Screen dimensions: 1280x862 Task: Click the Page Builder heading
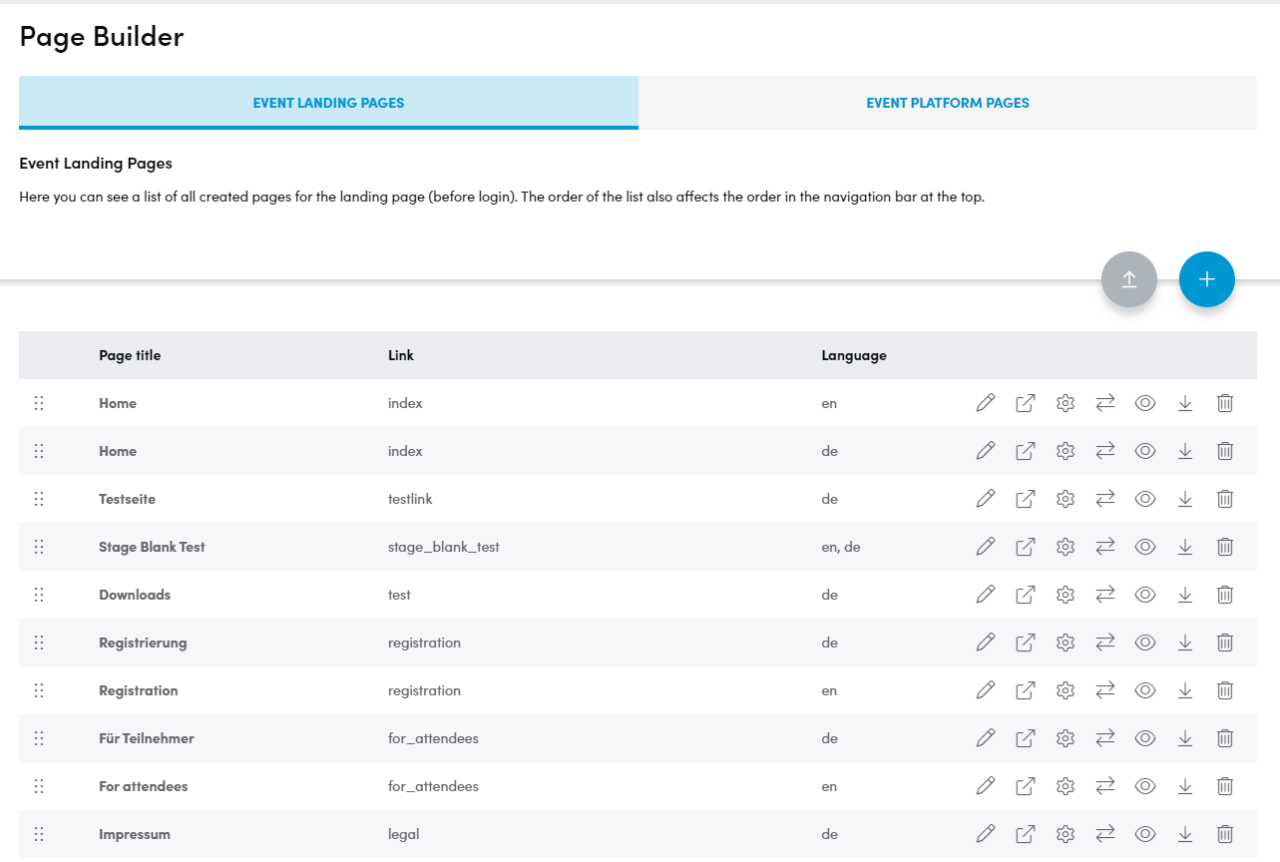coord(102,37)
